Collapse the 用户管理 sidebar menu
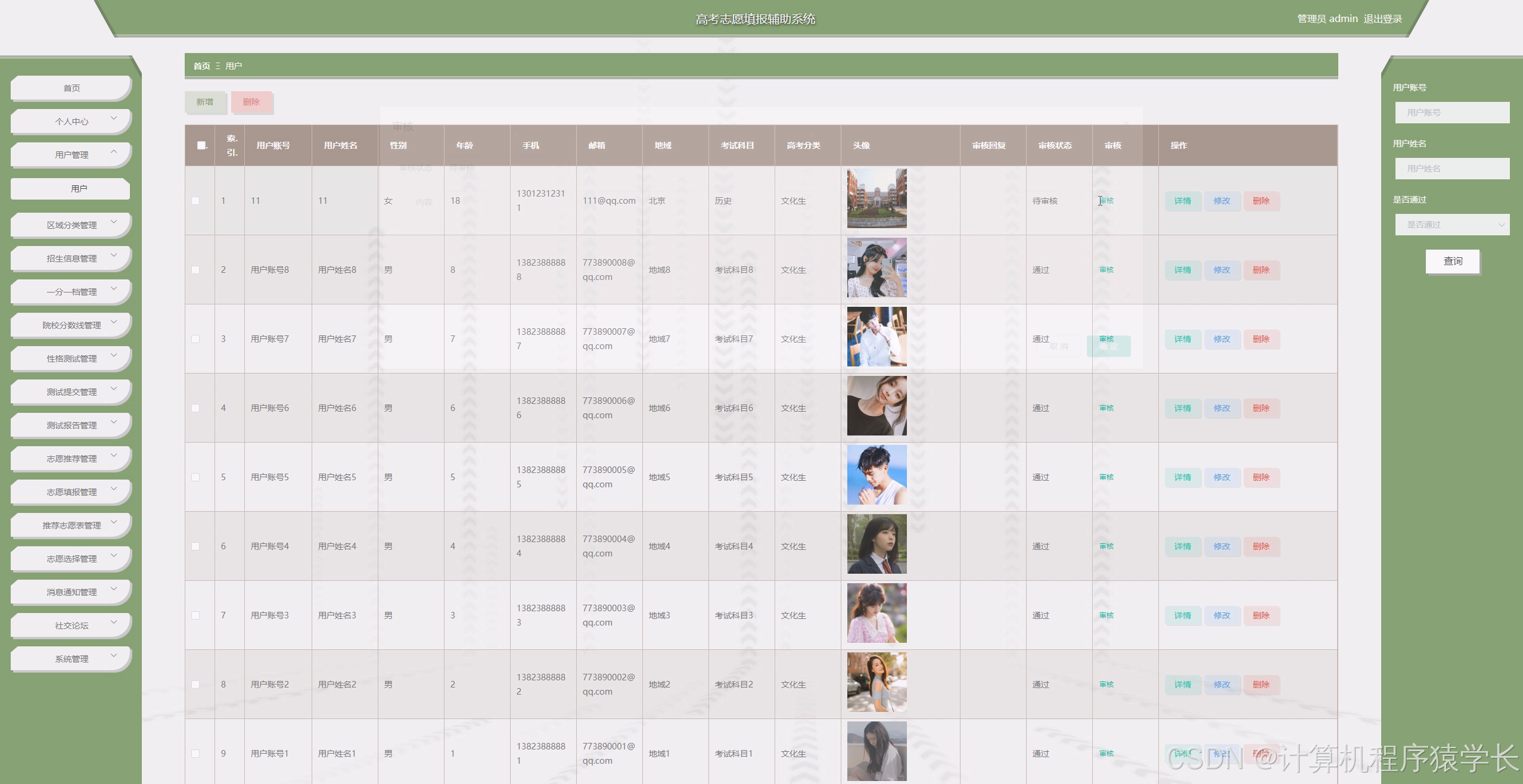 pyautogui.click(x=114, y=153)
